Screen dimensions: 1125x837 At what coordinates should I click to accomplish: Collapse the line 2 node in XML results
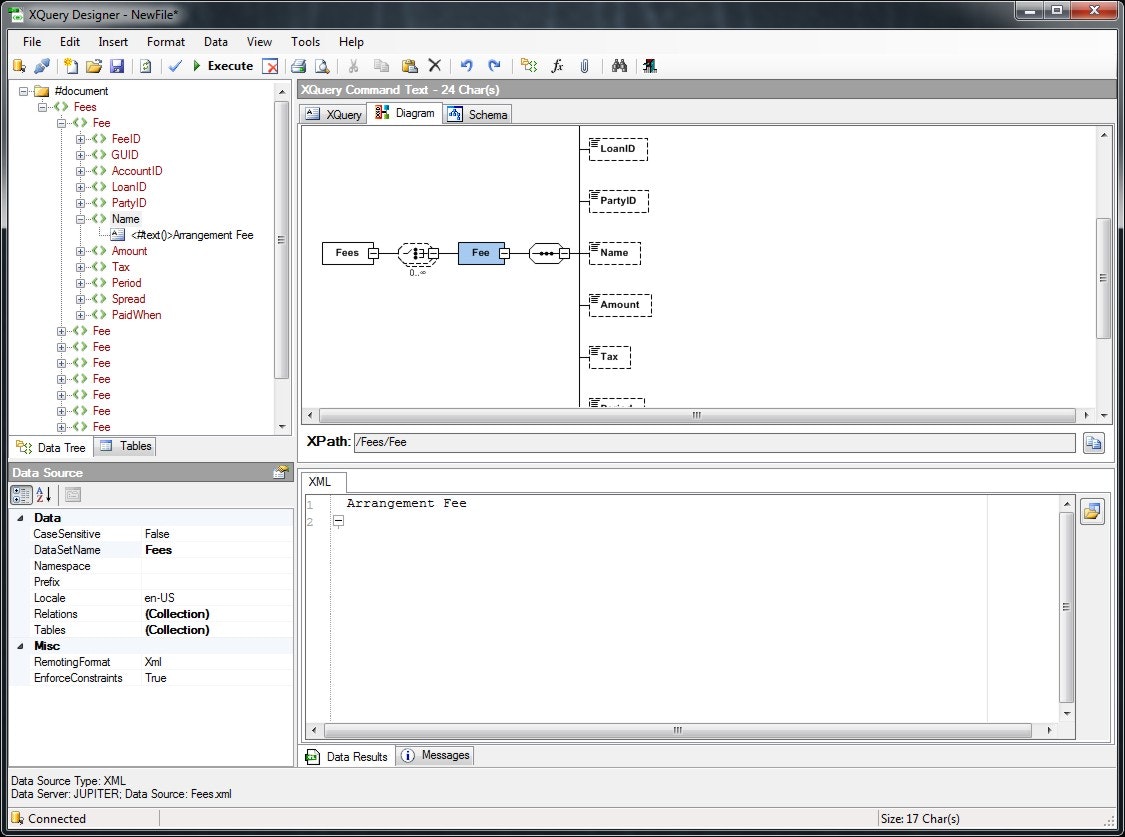(338, 520)
